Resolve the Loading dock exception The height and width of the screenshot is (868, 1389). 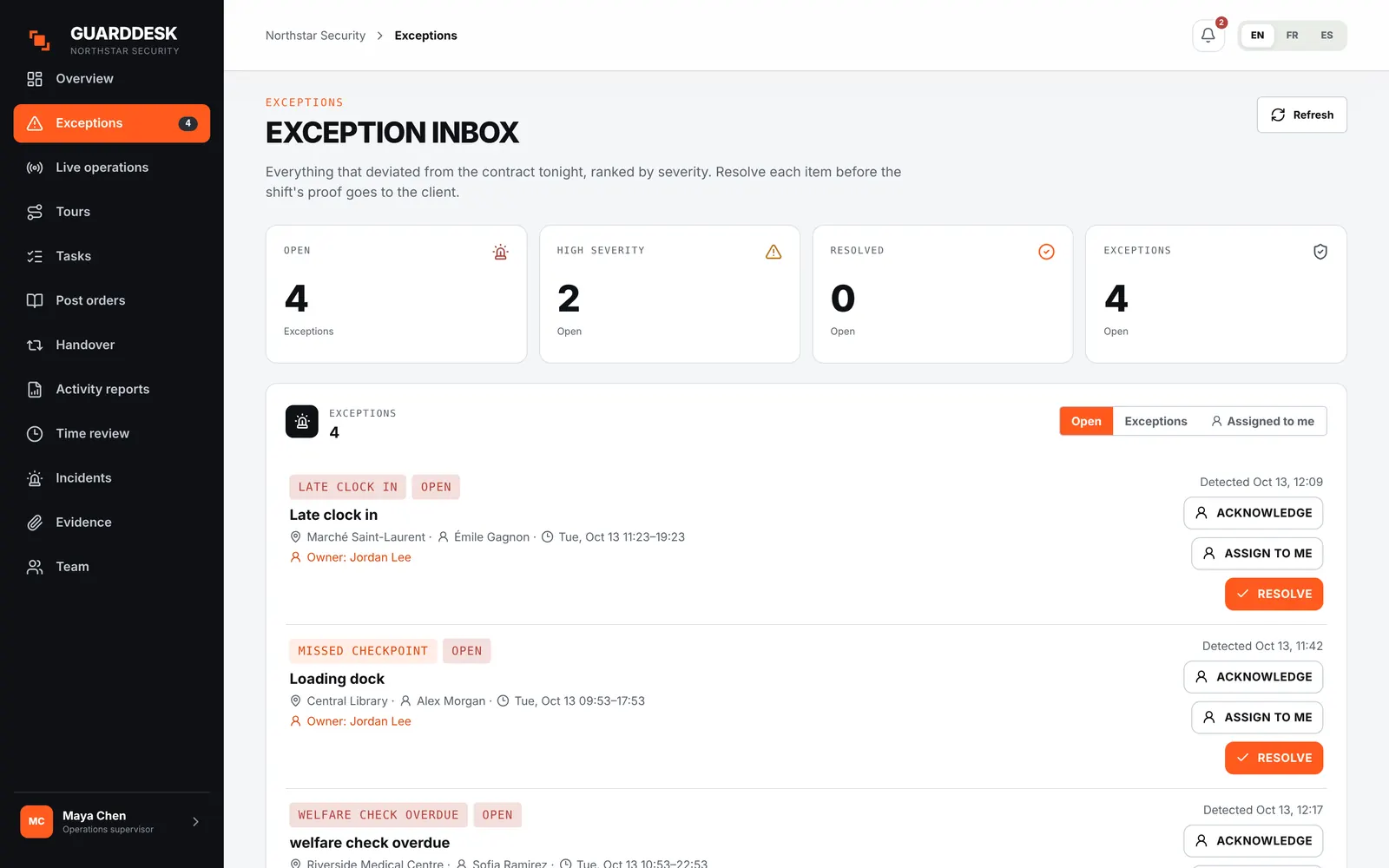click(x=1274, y=758)
